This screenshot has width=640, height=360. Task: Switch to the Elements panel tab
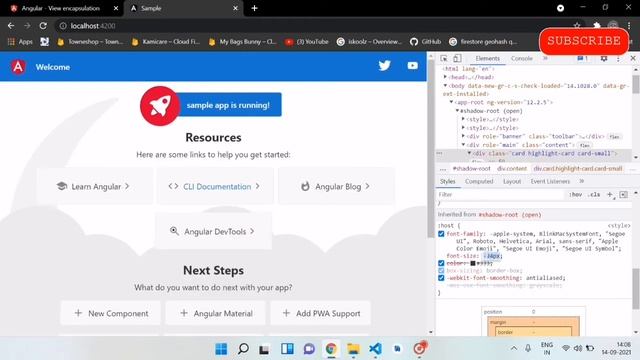tap(487, 58)
